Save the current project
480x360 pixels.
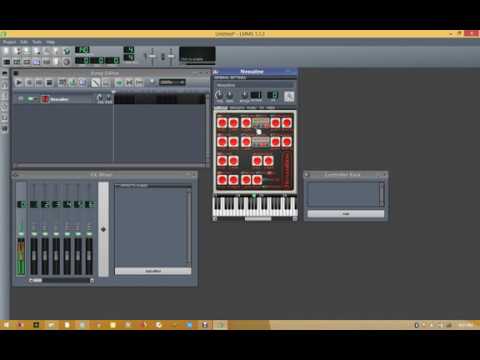[x=46, y=51]
